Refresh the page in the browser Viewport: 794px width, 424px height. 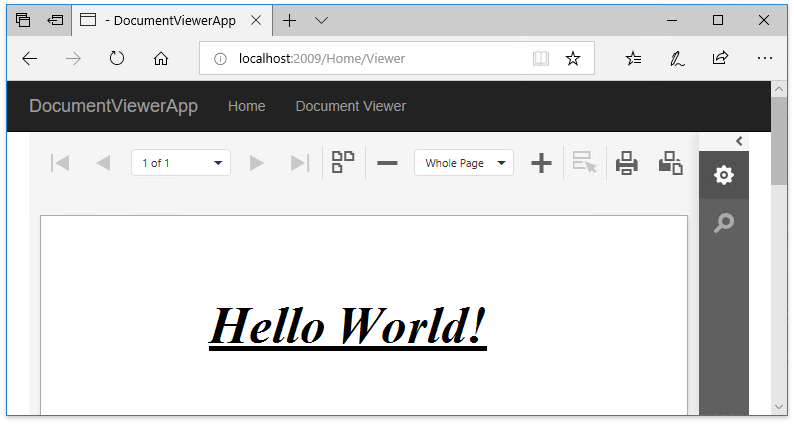(x=117, y=58)
